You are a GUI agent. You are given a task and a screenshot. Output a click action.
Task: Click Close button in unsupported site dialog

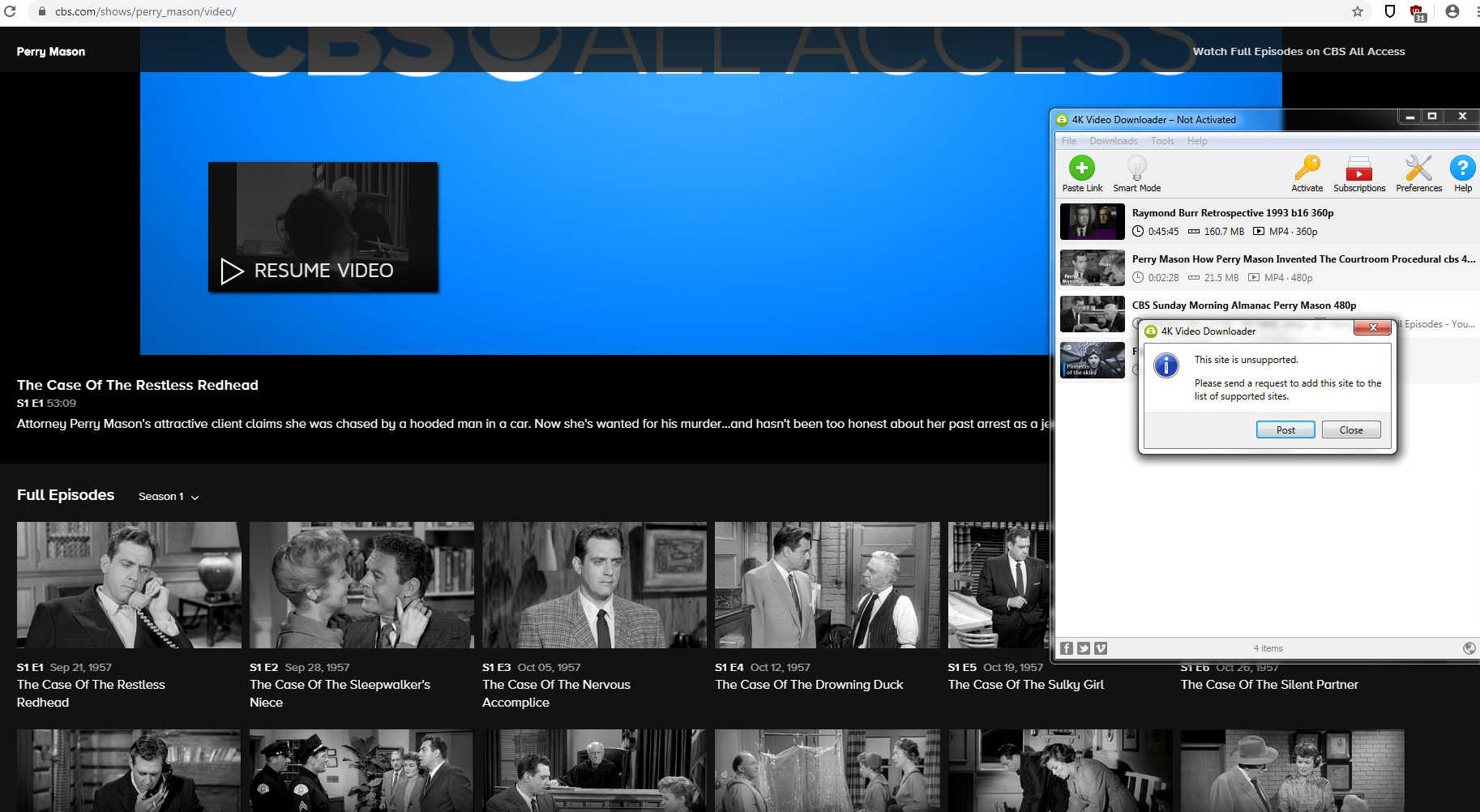[1351, 430]
